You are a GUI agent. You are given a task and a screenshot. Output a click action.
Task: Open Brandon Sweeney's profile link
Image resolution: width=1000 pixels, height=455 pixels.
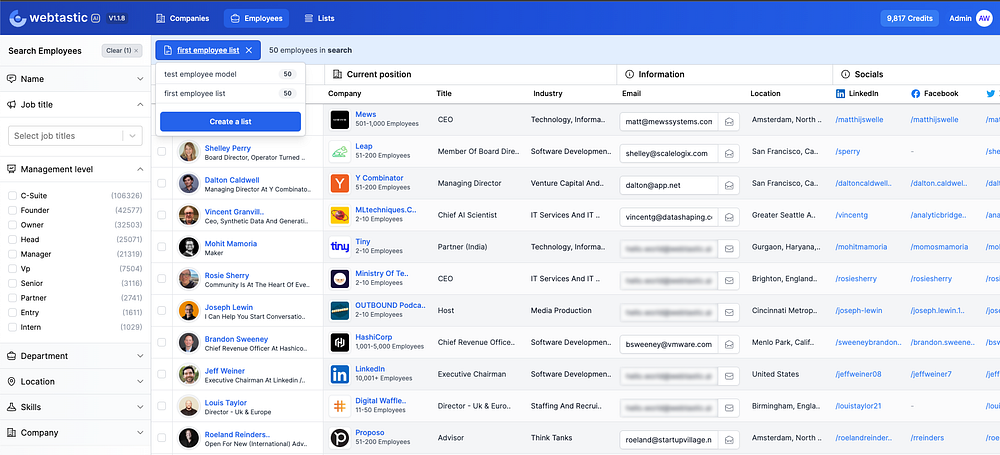(x=236, y=339)
